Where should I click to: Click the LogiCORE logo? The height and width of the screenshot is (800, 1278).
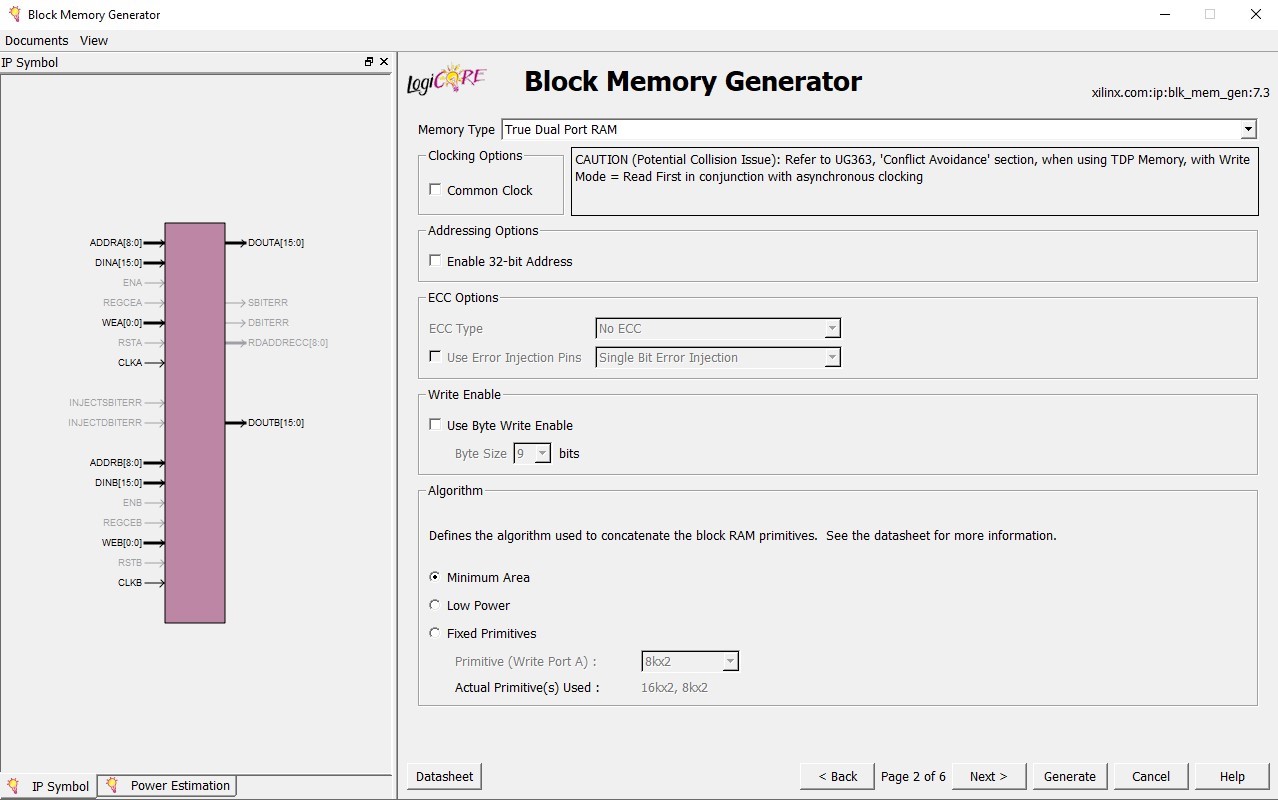[446, 80]
